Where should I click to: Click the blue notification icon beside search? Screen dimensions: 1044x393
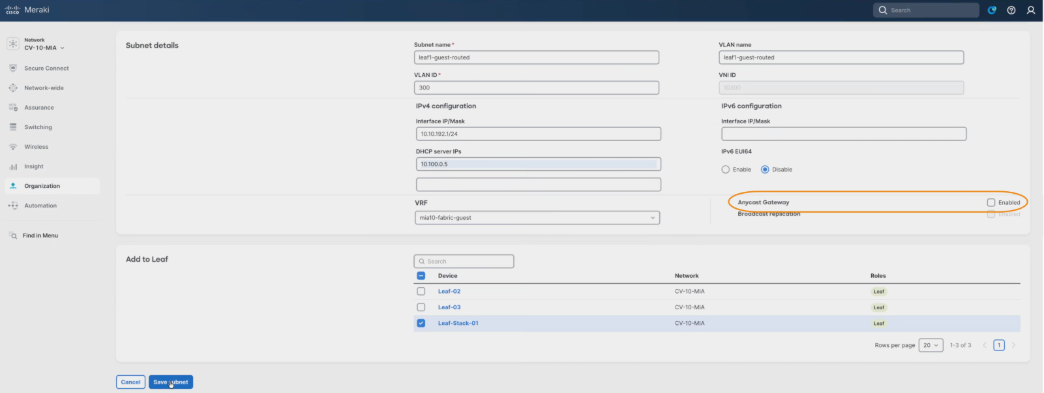click(991, 11)
